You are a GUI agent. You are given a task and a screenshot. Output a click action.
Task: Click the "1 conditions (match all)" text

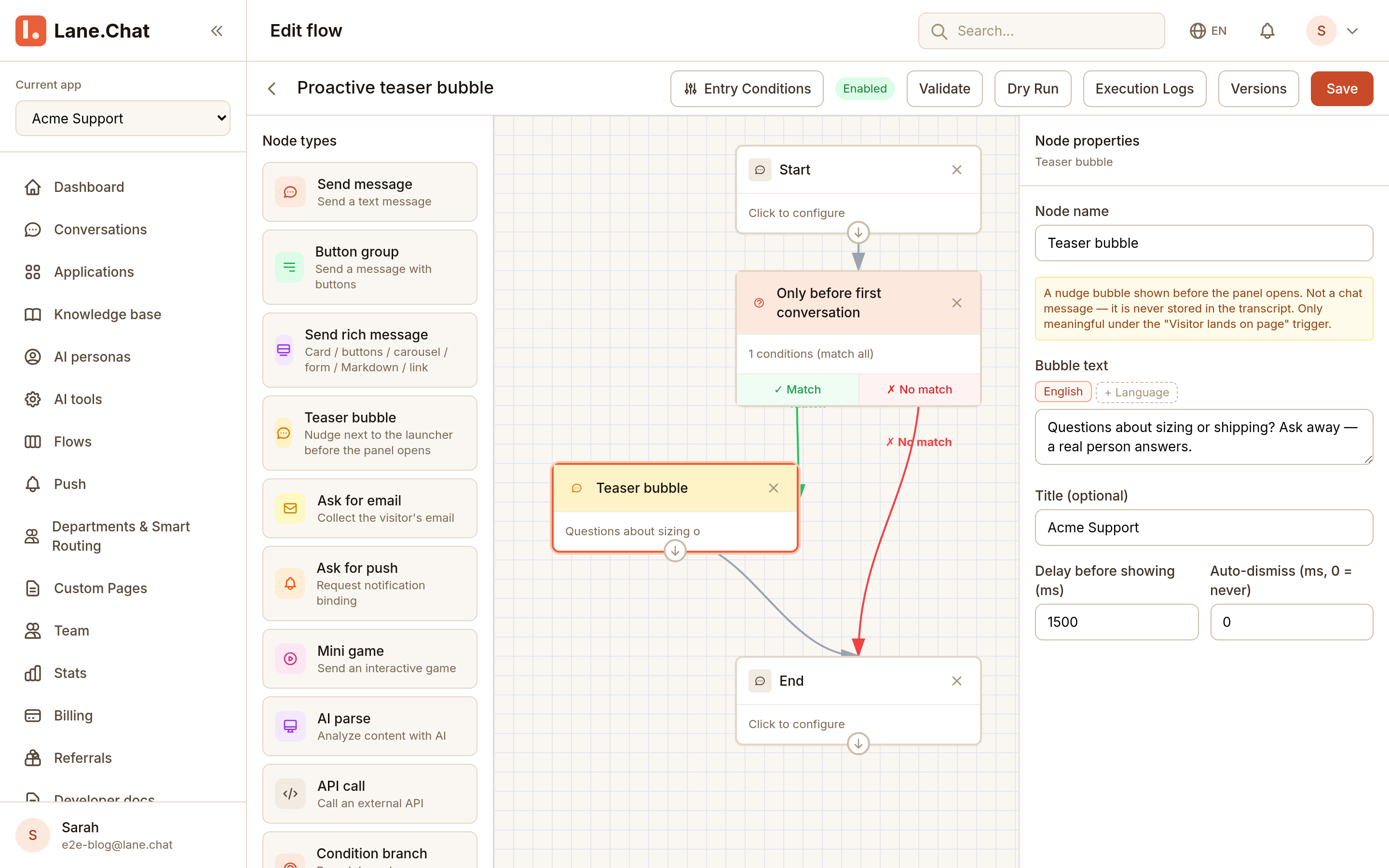click(810, 353)
